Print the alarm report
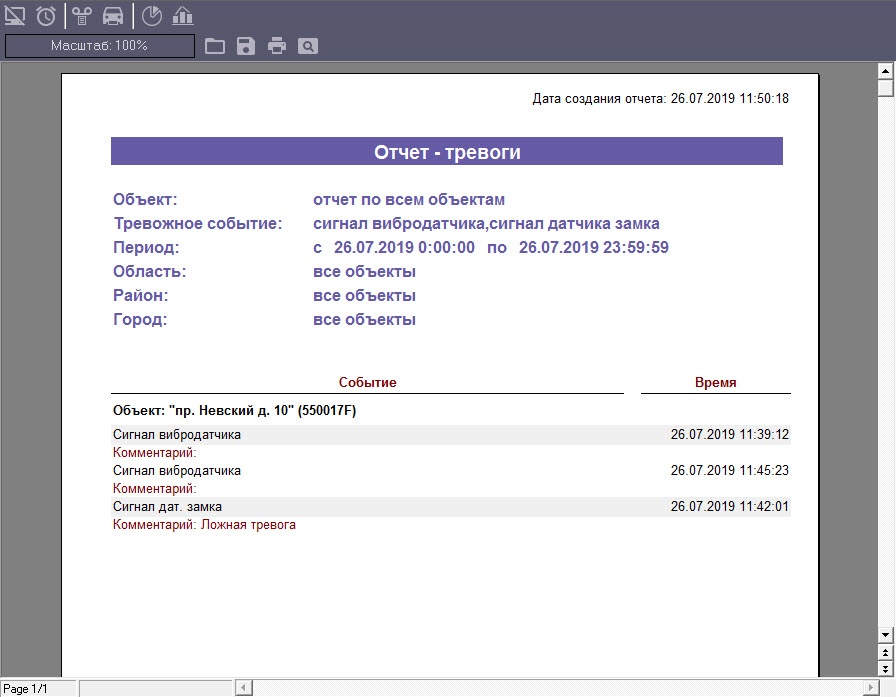Screen dimensions: 896x697 pos(277,46)
